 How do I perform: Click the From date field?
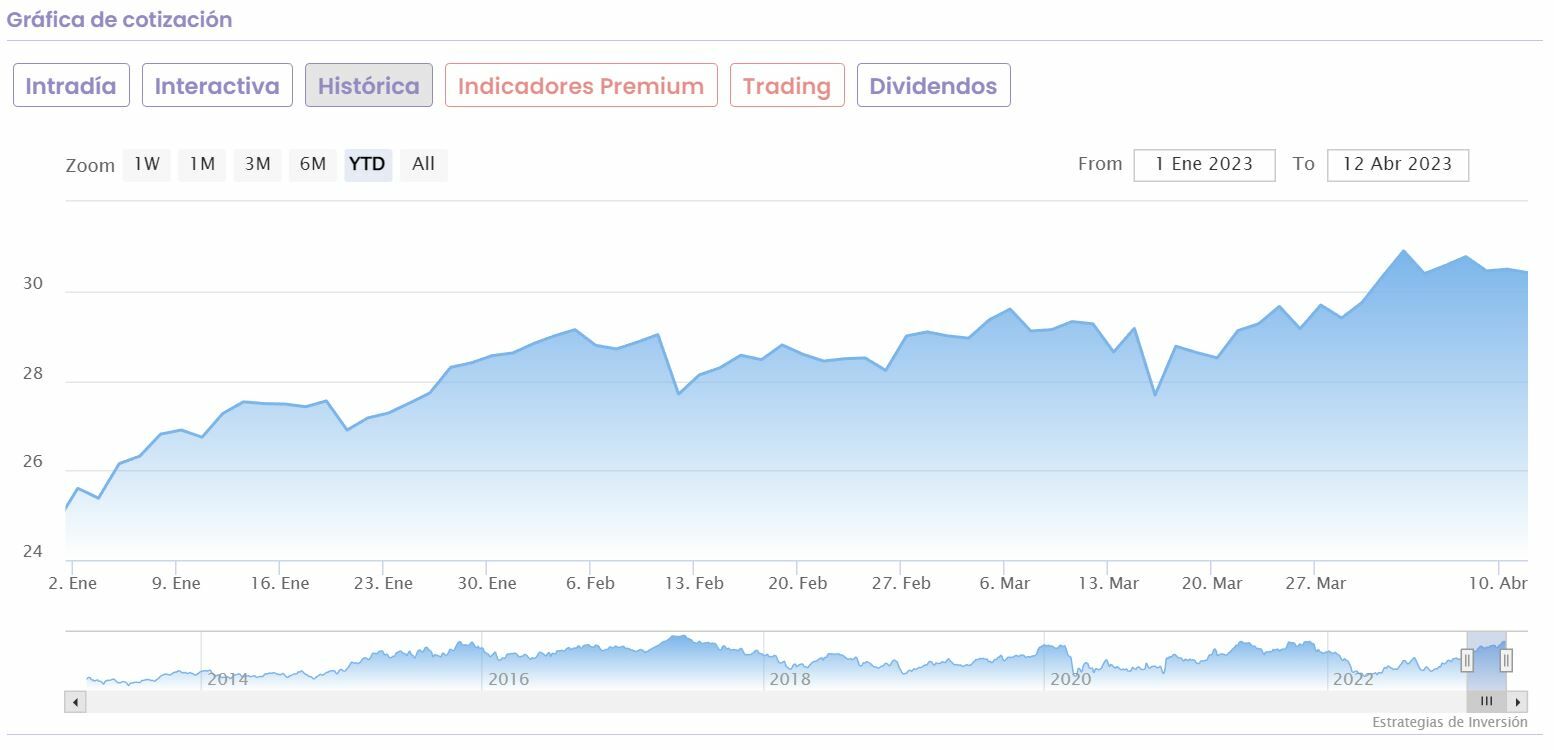(x=1204, y=165)
